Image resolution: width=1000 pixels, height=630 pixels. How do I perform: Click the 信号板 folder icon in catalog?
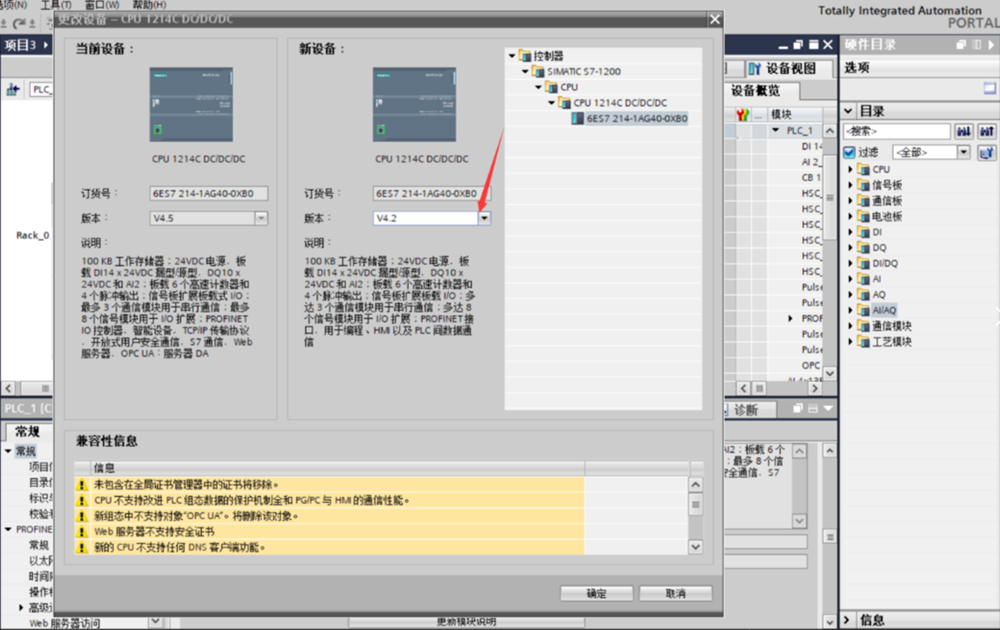pos(864,185)
